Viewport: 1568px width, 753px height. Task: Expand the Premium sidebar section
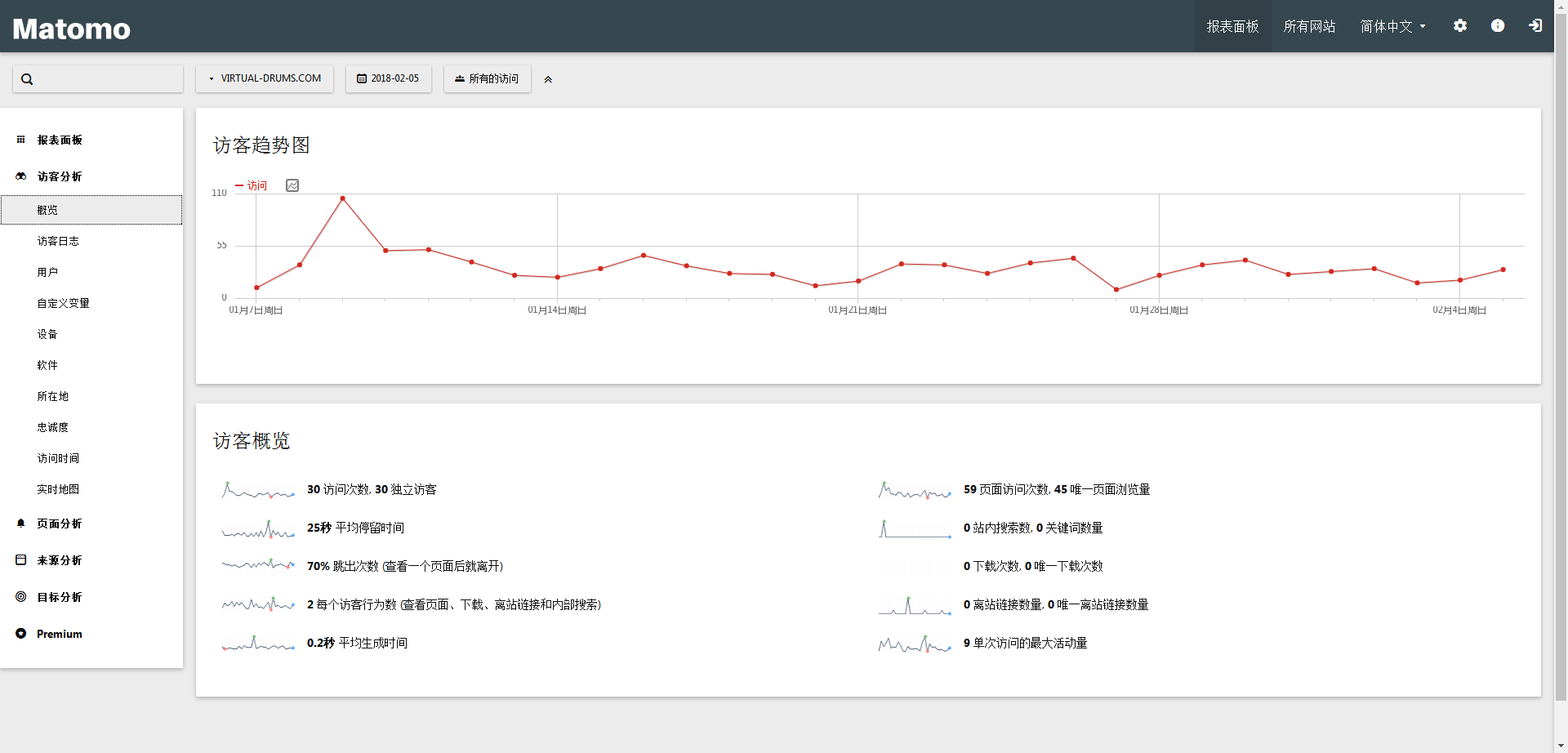click(x=59, y=634)
